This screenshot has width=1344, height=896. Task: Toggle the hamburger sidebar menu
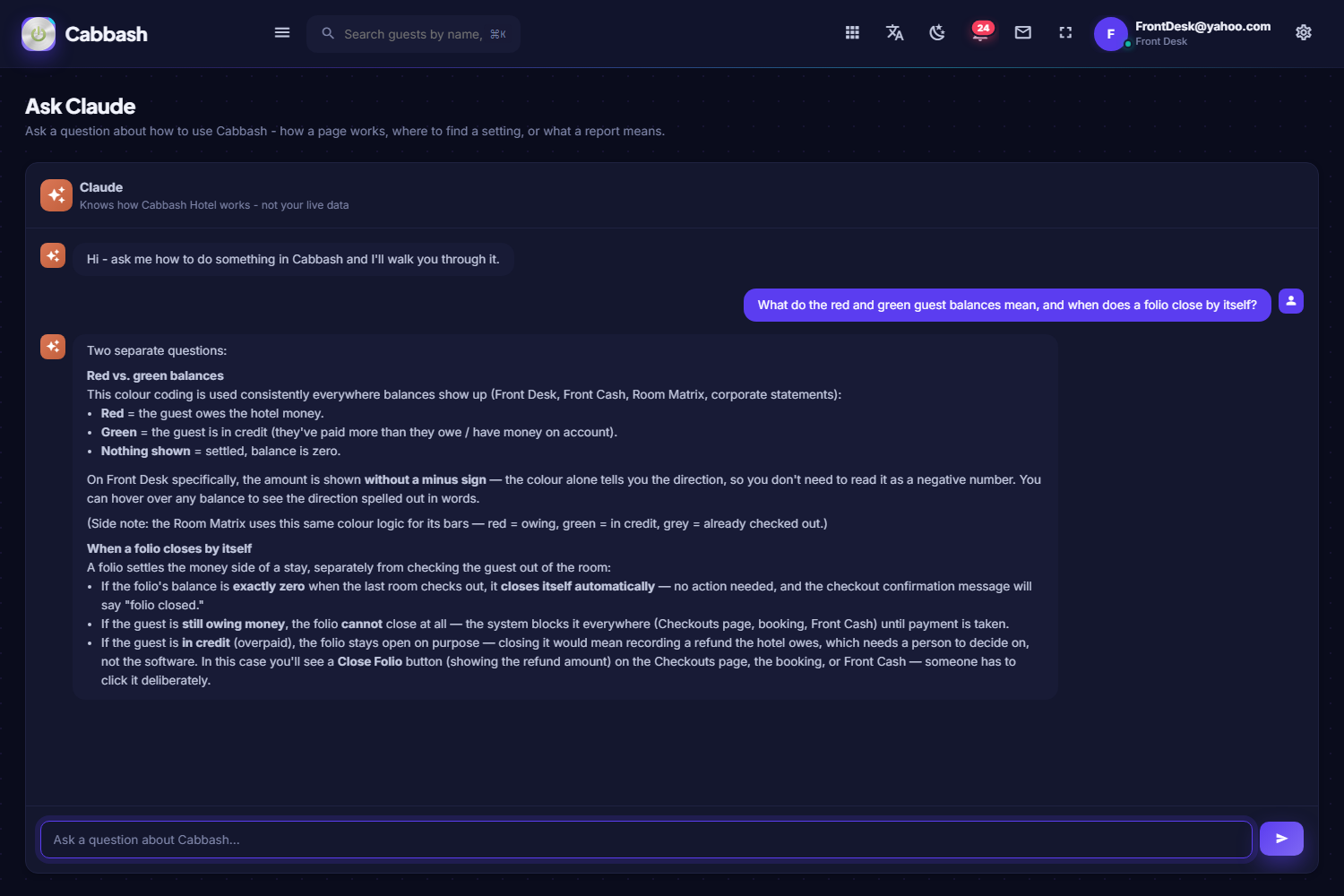pos(282,33)
